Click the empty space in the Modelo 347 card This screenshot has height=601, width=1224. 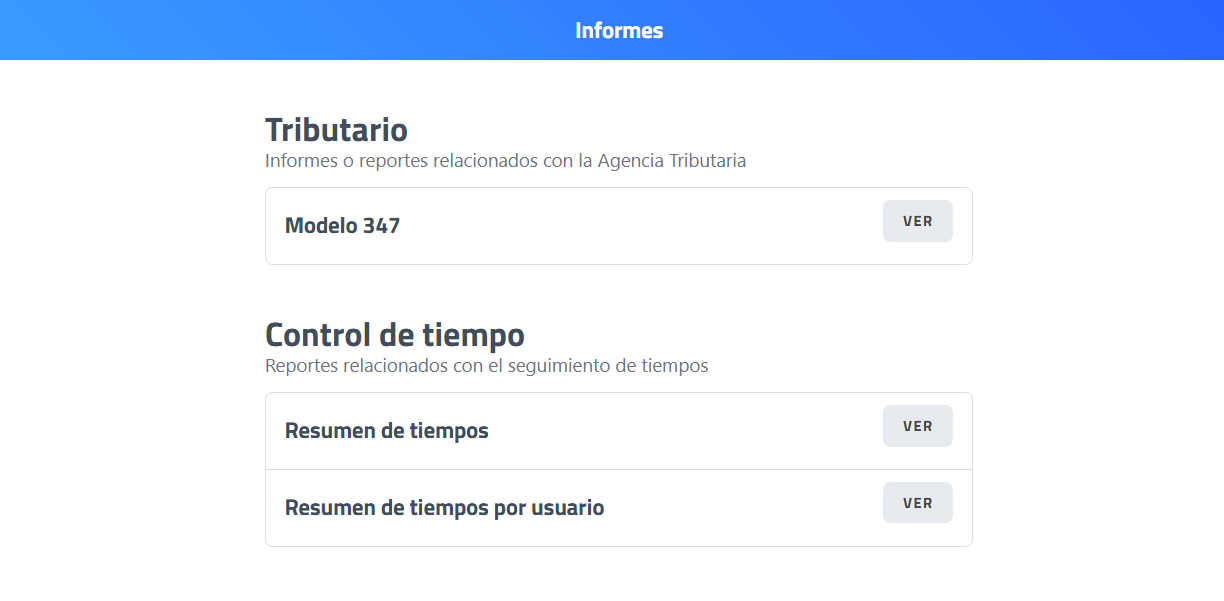[x=640, y=226]
